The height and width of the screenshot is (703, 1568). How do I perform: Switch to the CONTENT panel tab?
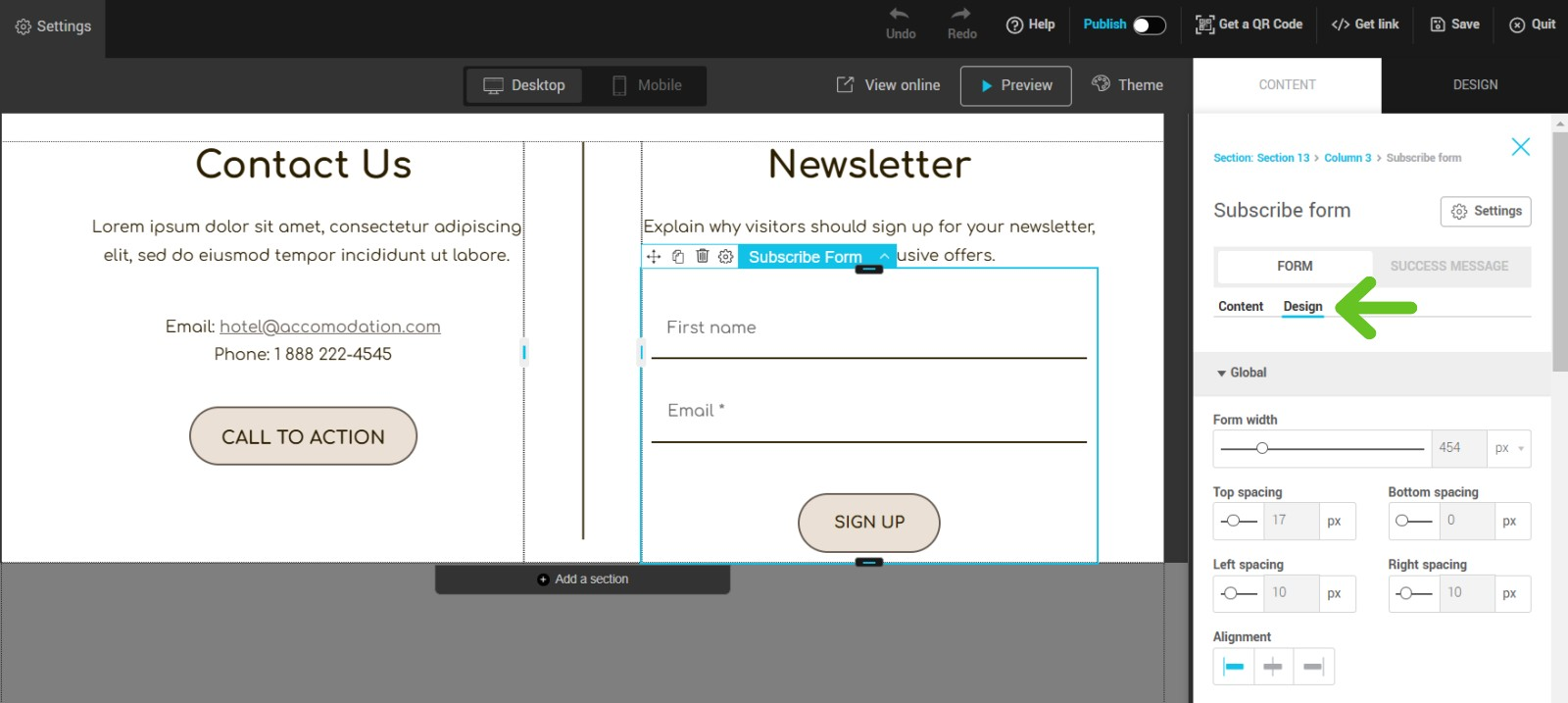[1287, 85]
